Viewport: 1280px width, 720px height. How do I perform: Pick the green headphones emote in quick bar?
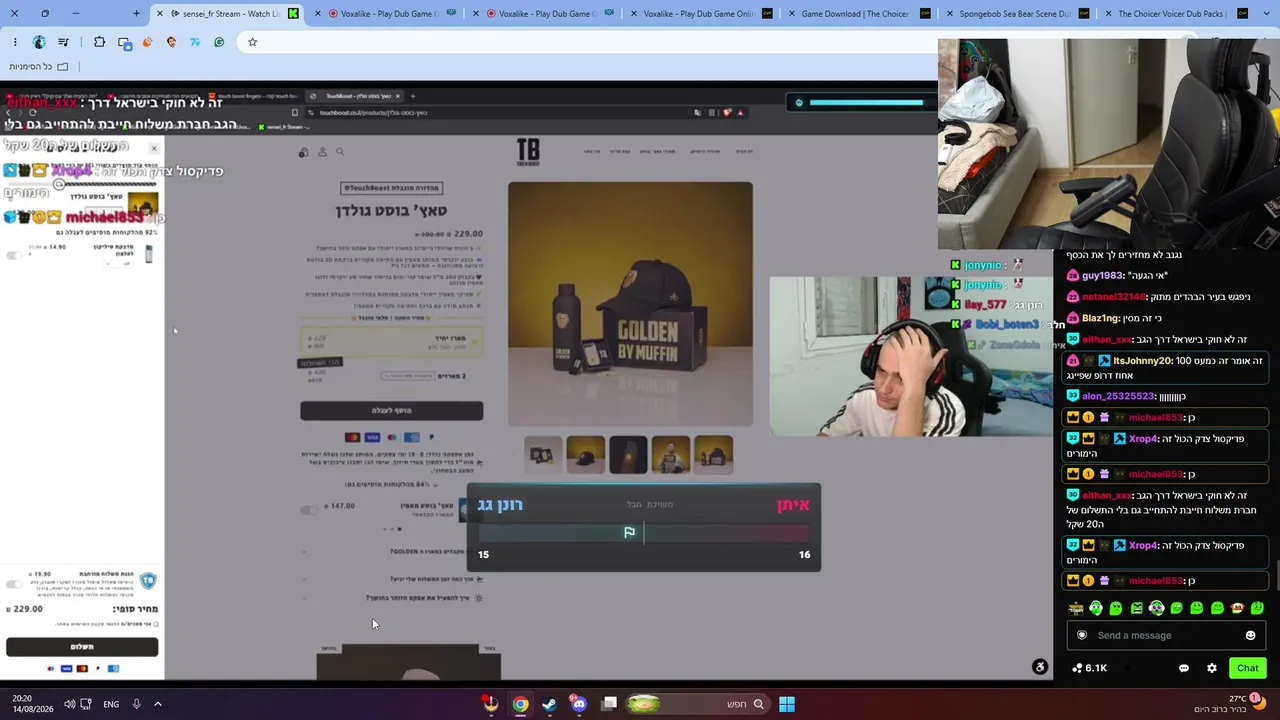(1096, 608)
